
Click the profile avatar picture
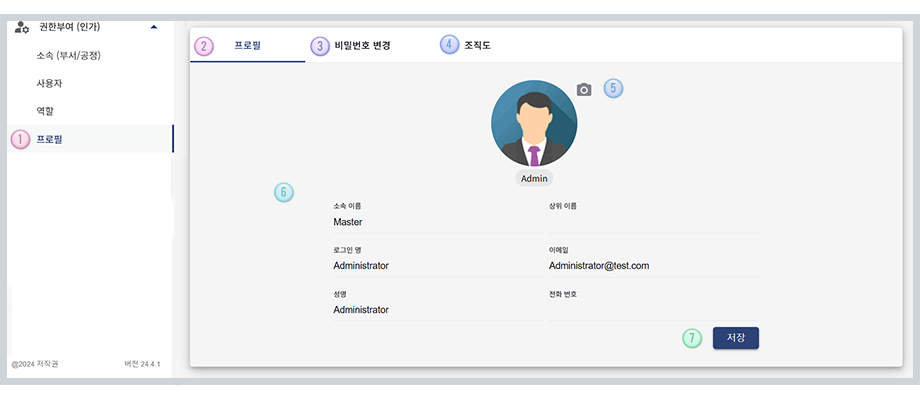point(533,123)
